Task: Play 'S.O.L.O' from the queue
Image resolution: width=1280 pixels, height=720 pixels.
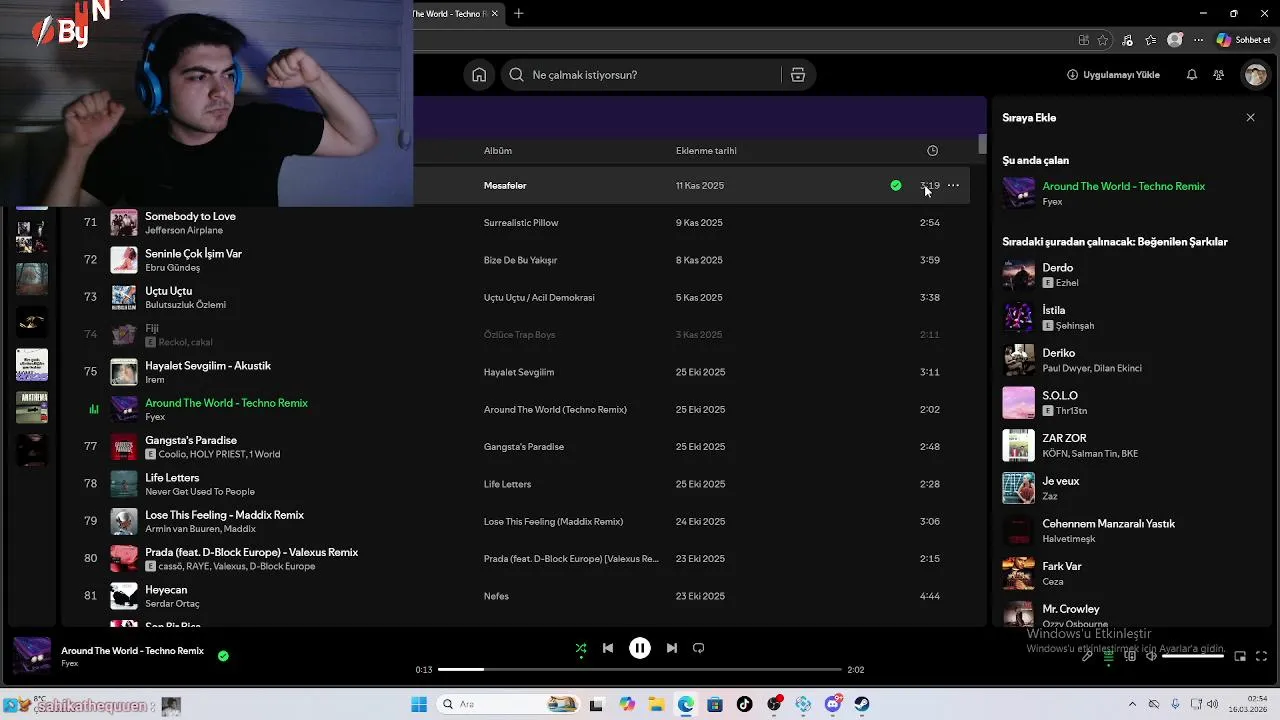Action: [1060, 396]
